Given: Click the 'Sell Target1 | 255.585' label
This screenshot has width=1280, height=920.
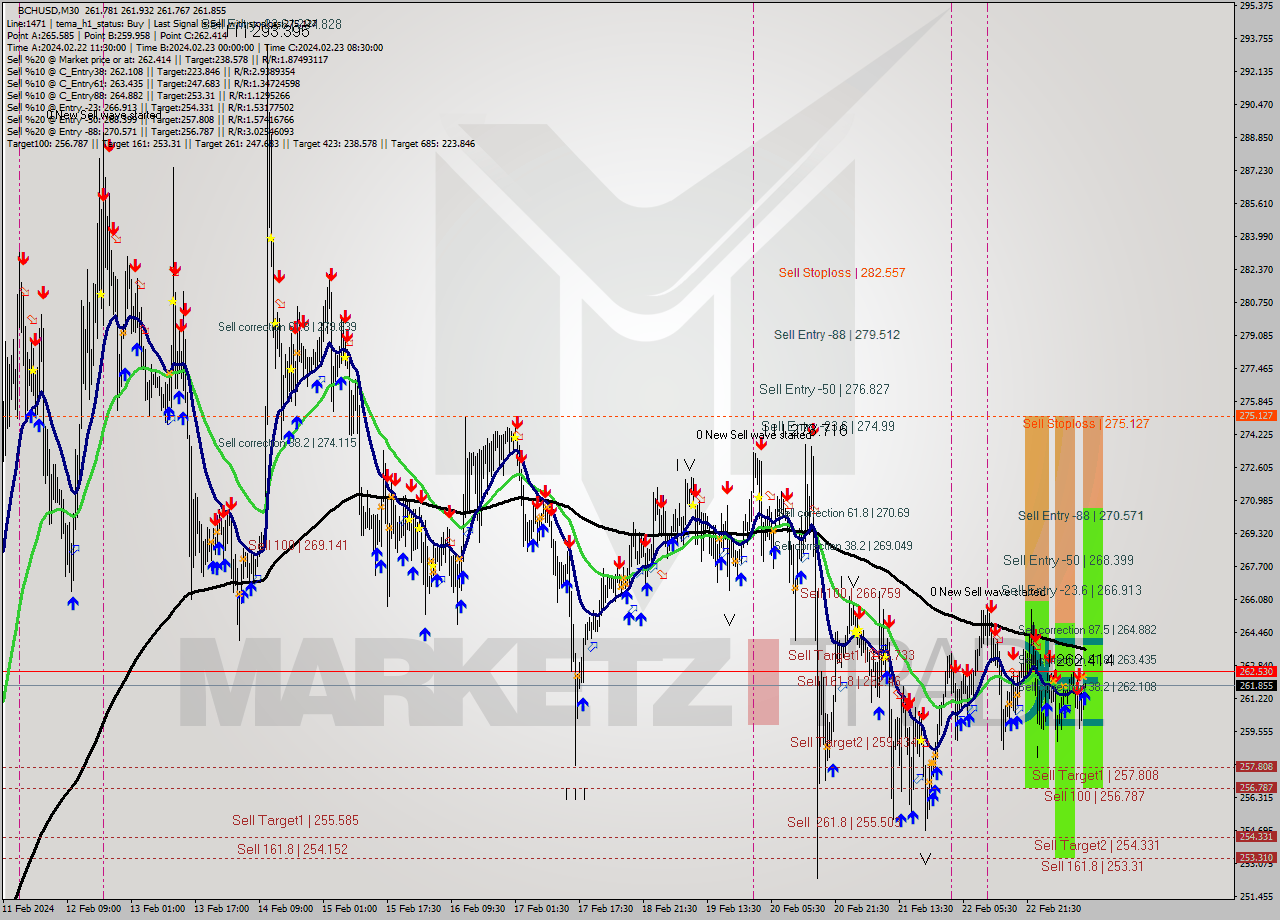Looking at the screenshot, I should point(295,820).
